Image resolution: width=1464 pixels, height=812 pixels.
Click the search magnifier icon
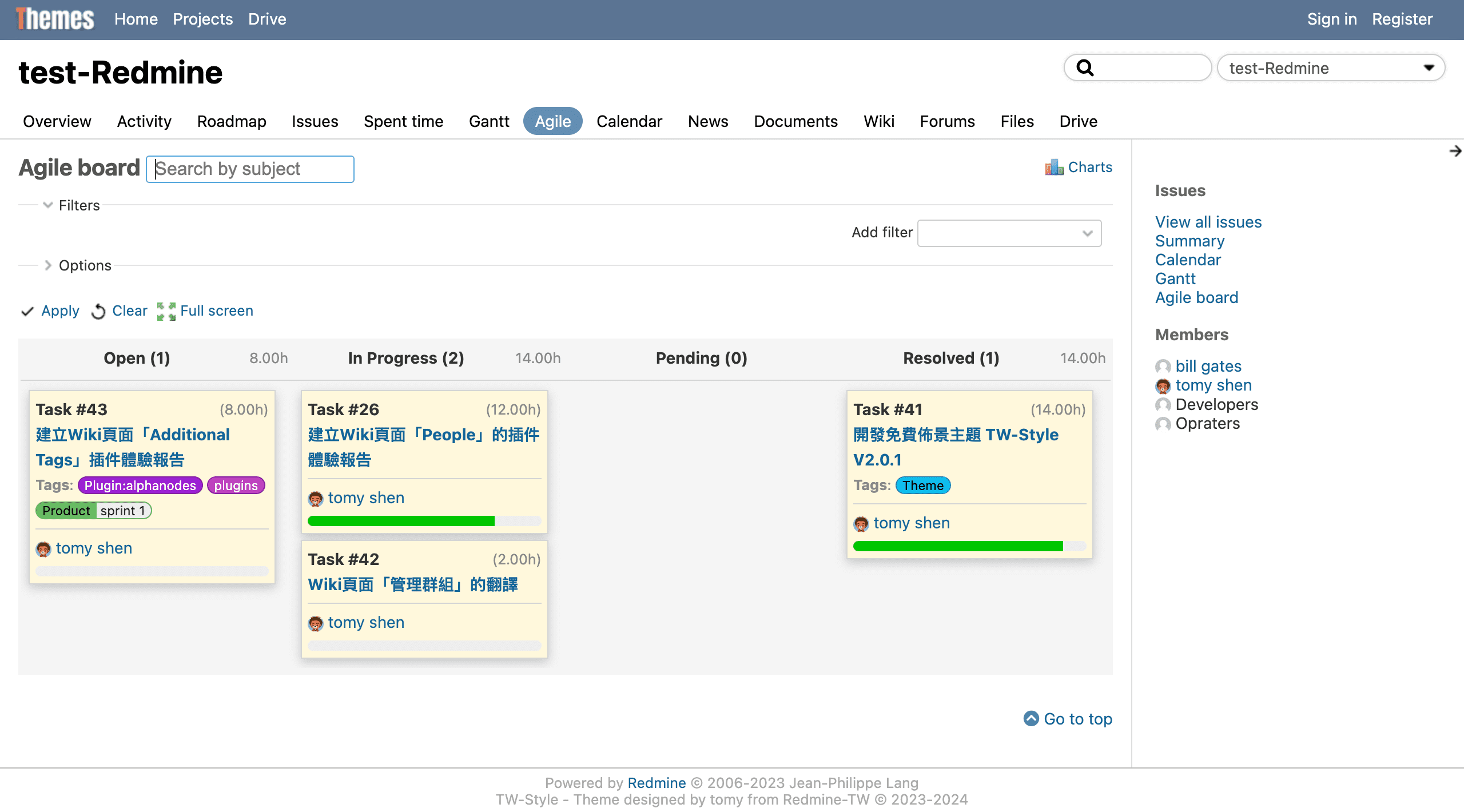(x=1085, y=68)
